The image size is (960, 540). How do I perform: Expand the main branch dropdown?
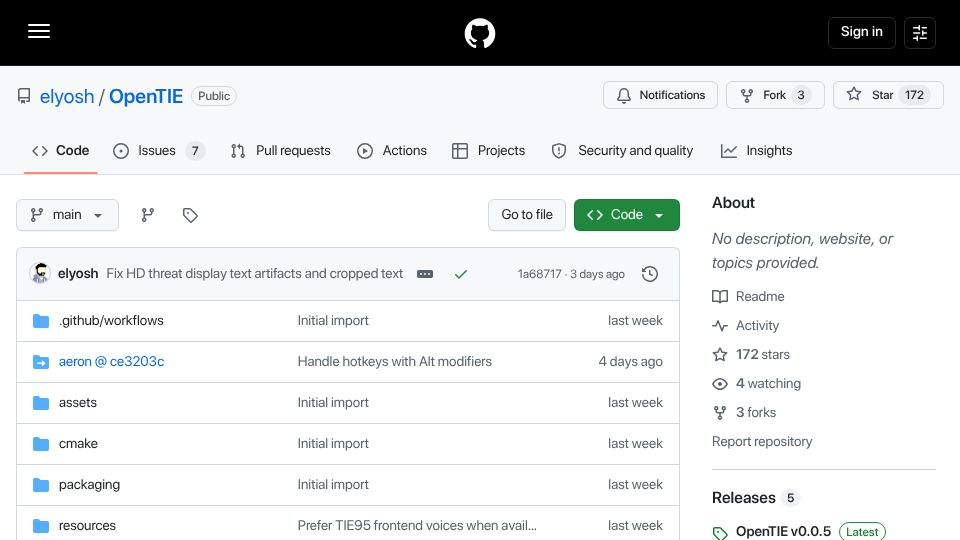[x=67, y=215]
